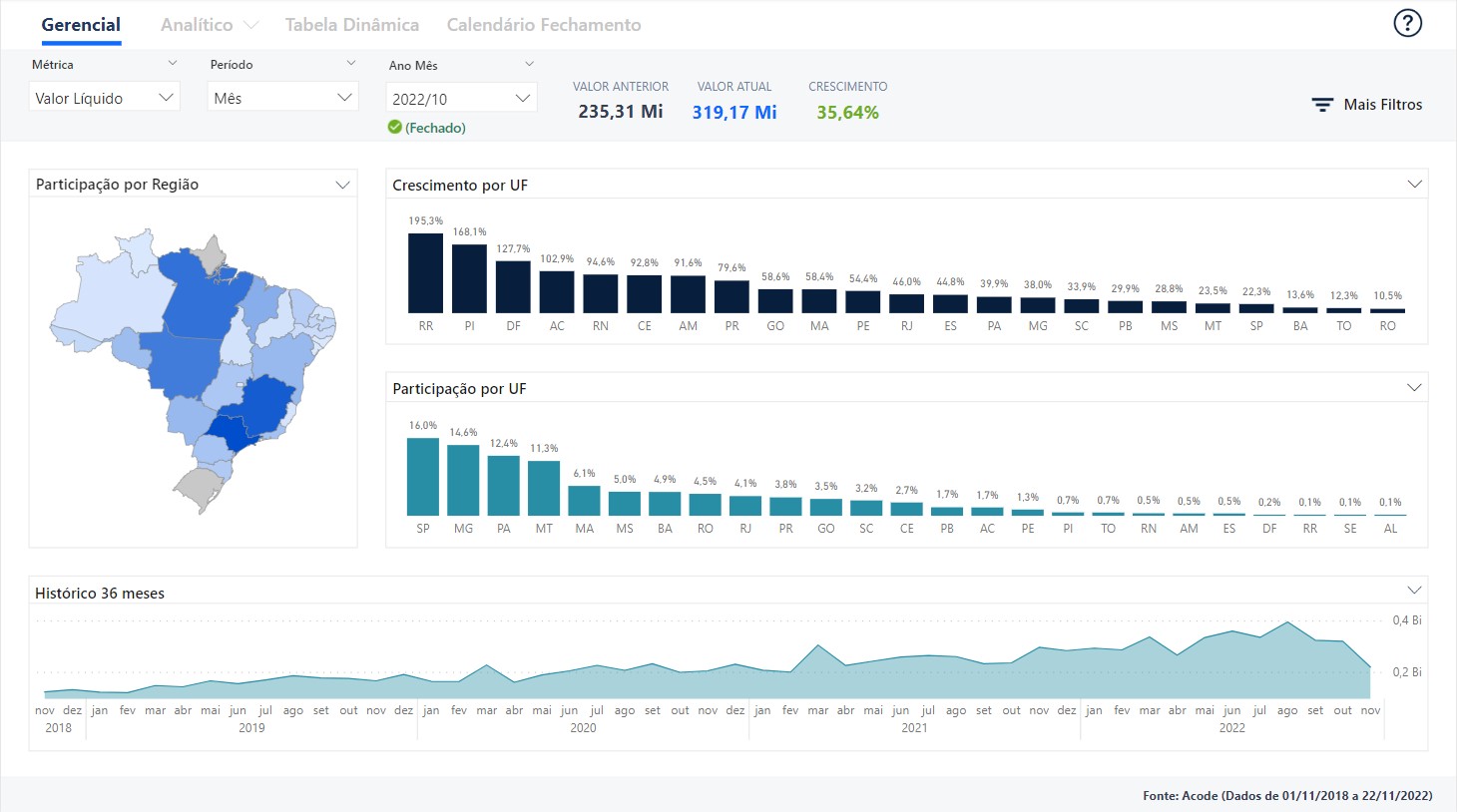Click the Mais Filtros button label

[x=1382, y=105]
